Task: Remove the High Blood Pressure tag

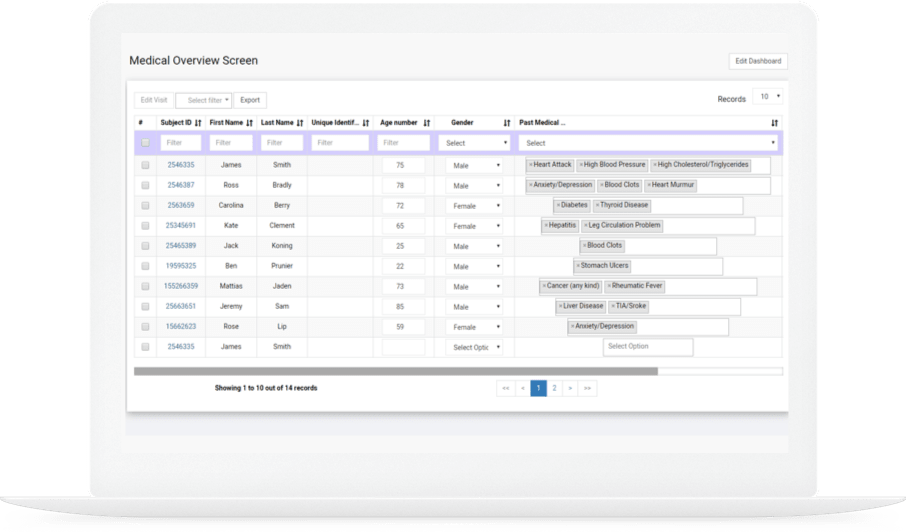Action: (581, 165)
